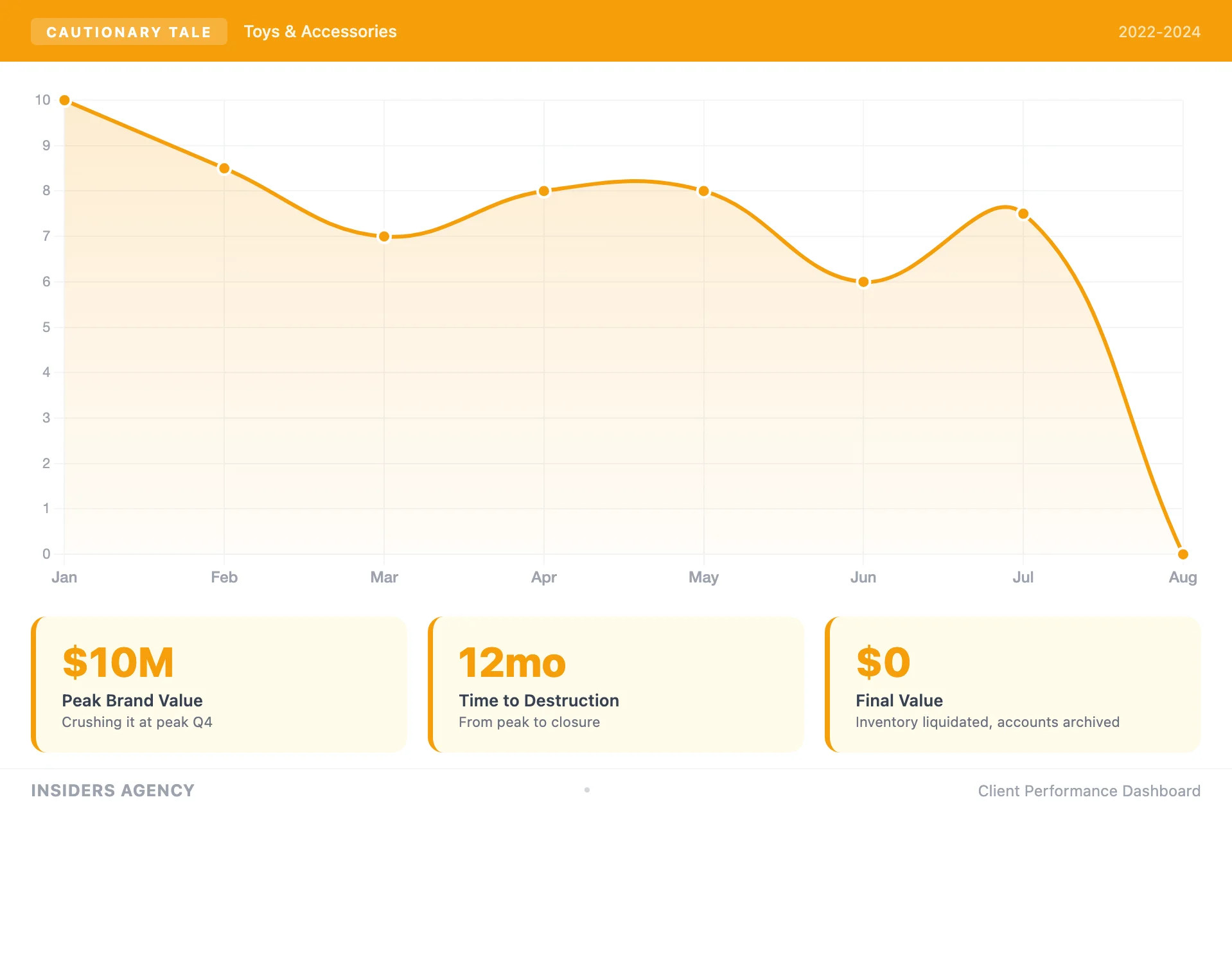Select the Jan data point at 10
This screenshot has height=953, width=1232.
point(65,100)
